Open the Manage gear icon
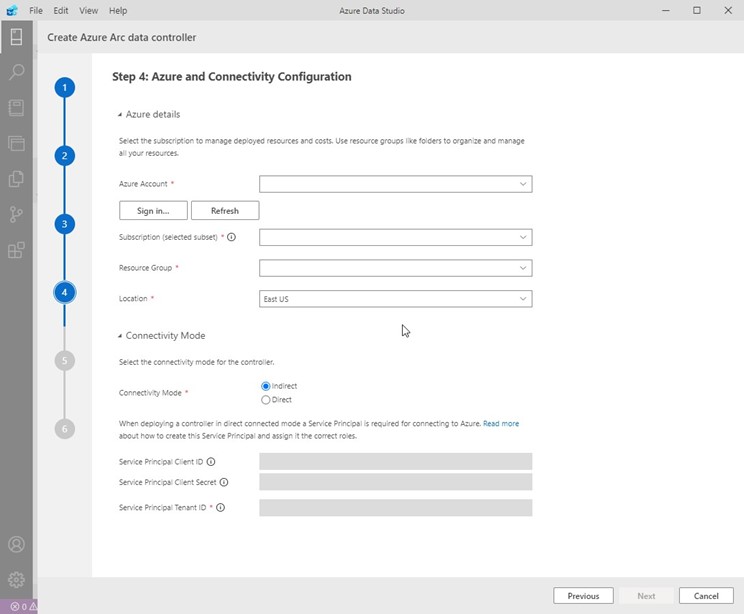This screenshot has height=614, width=744. (16, 579)
